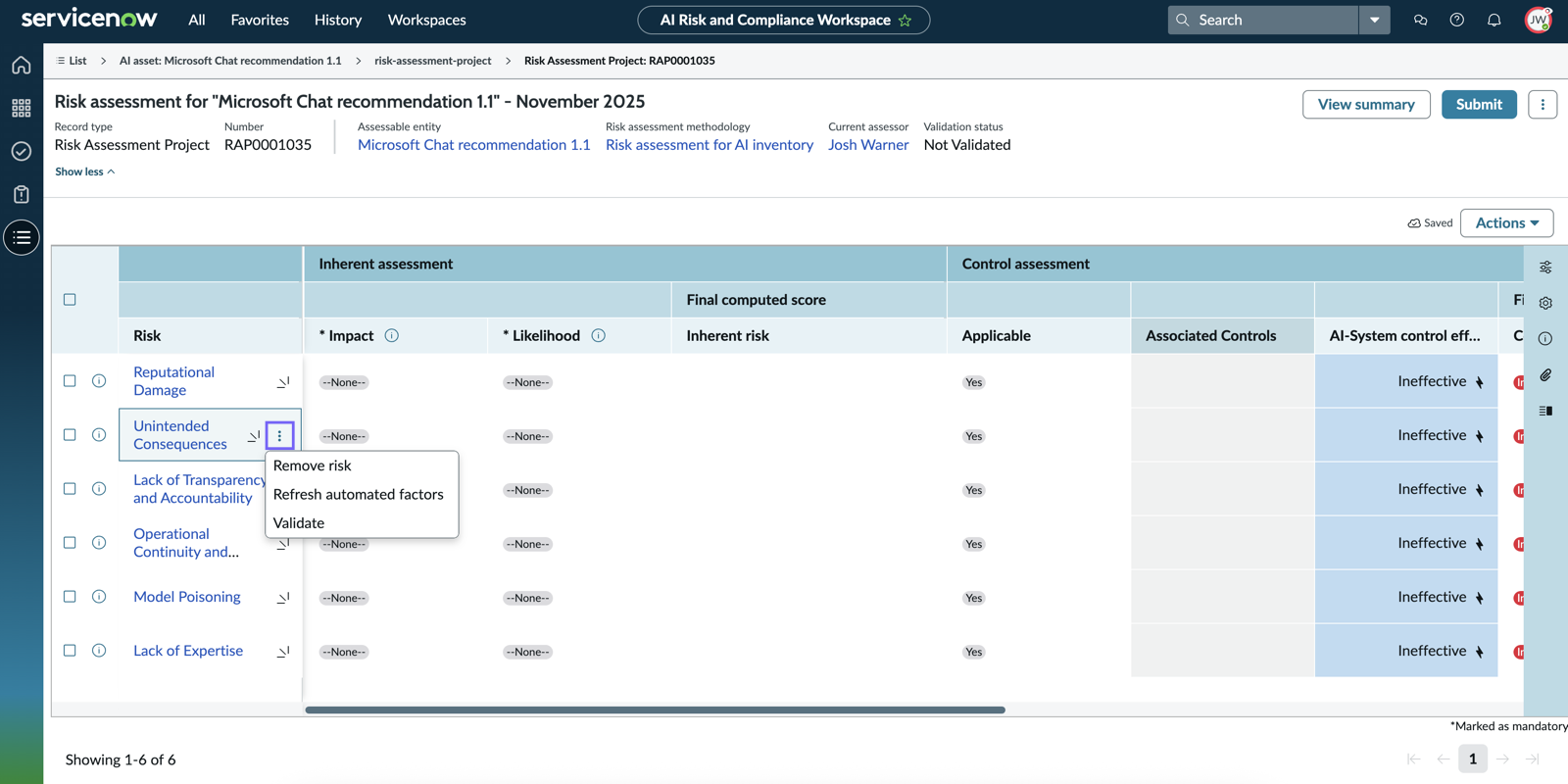Show Impact column info tooltip icon
Screen dimensions: 1568x784
click(x=392, y=335)
